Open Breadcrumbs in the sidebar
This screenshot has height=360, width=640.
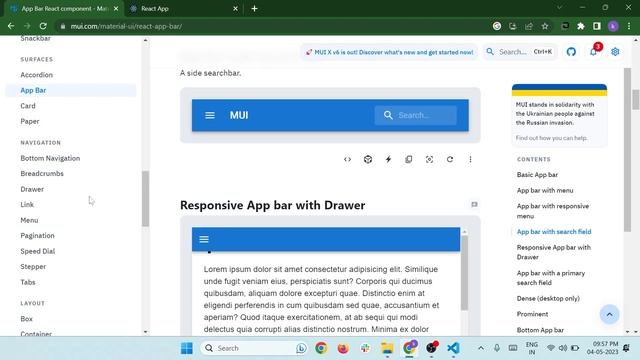(42, 173)
